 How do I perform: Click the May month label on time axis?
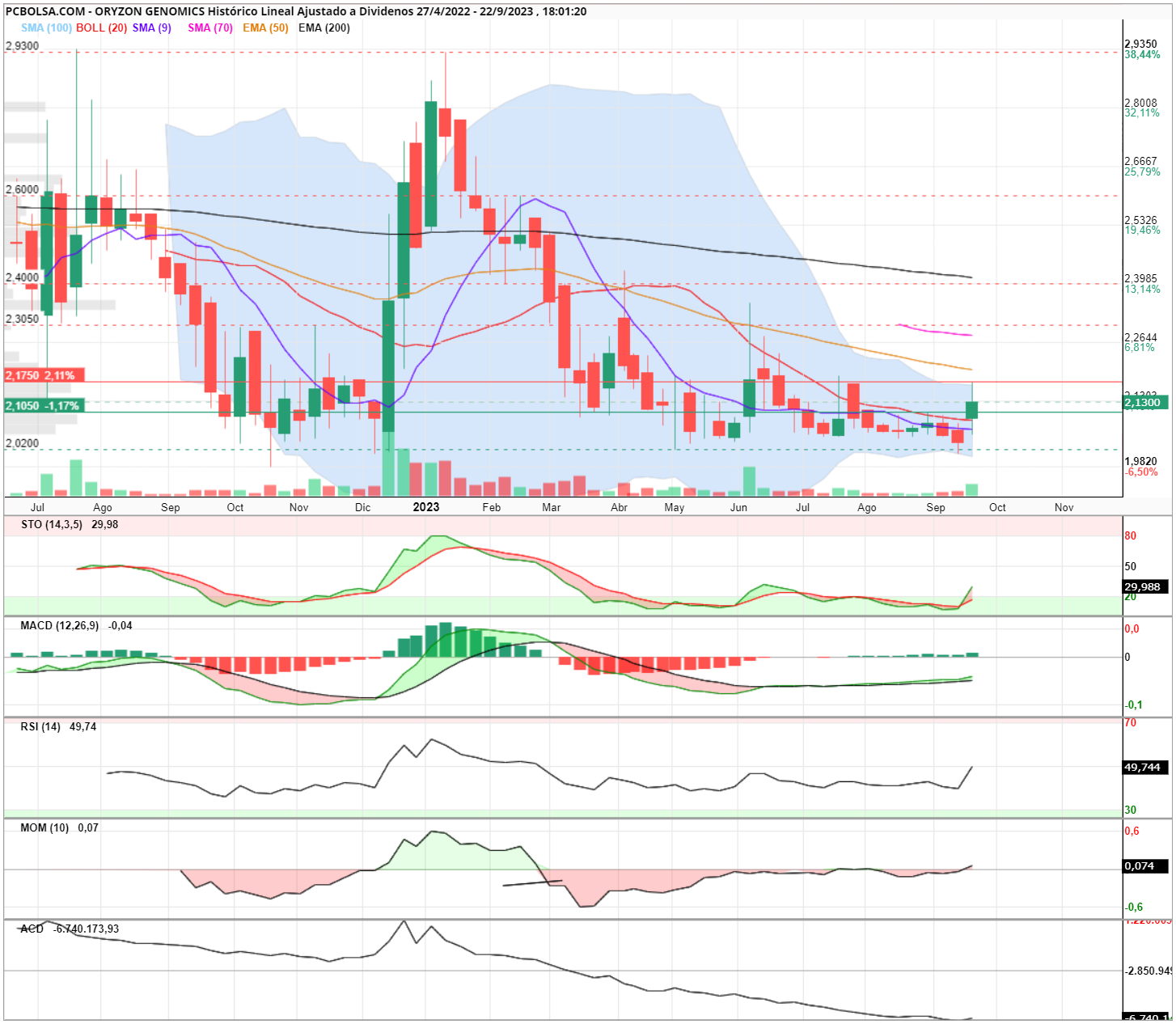click(675, 507)
